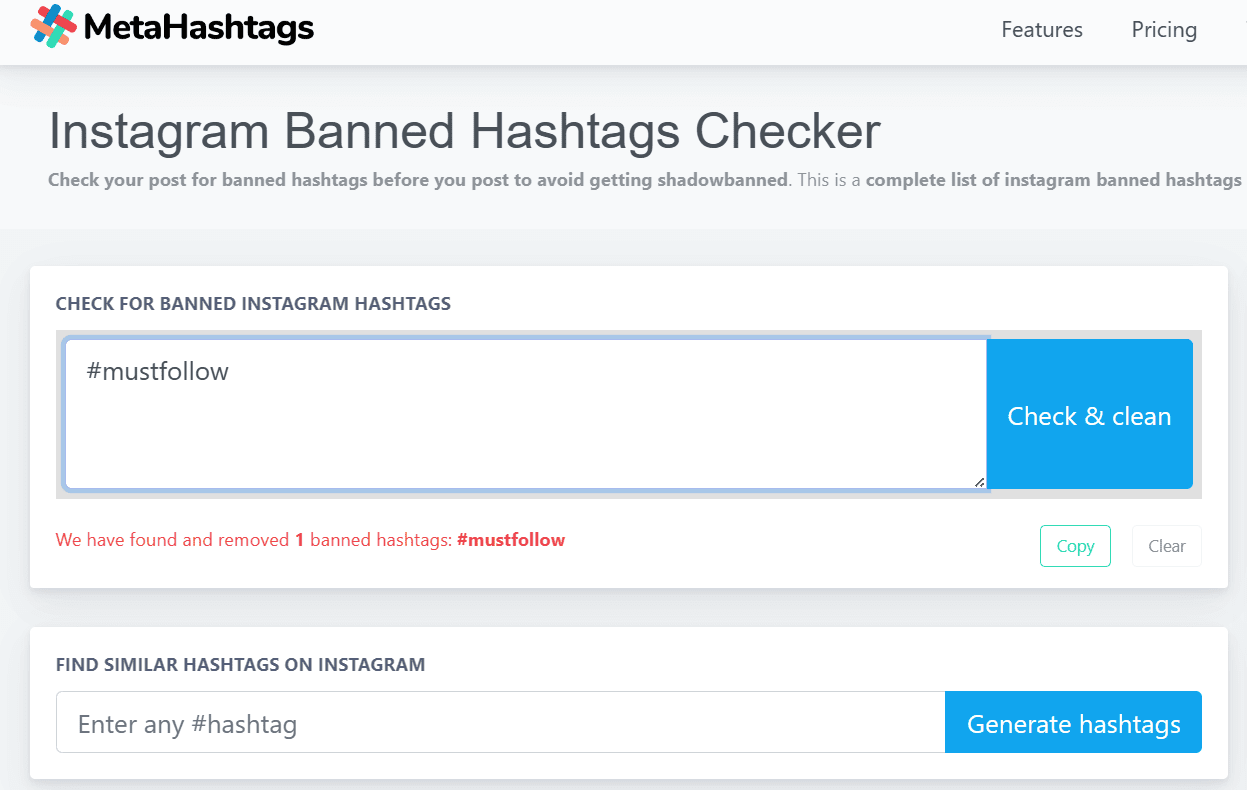The width and height of the screenshot is (1247, 790).
Task: Click bold "complete list of instagram banned hashtags" text
Action: 1053,181
